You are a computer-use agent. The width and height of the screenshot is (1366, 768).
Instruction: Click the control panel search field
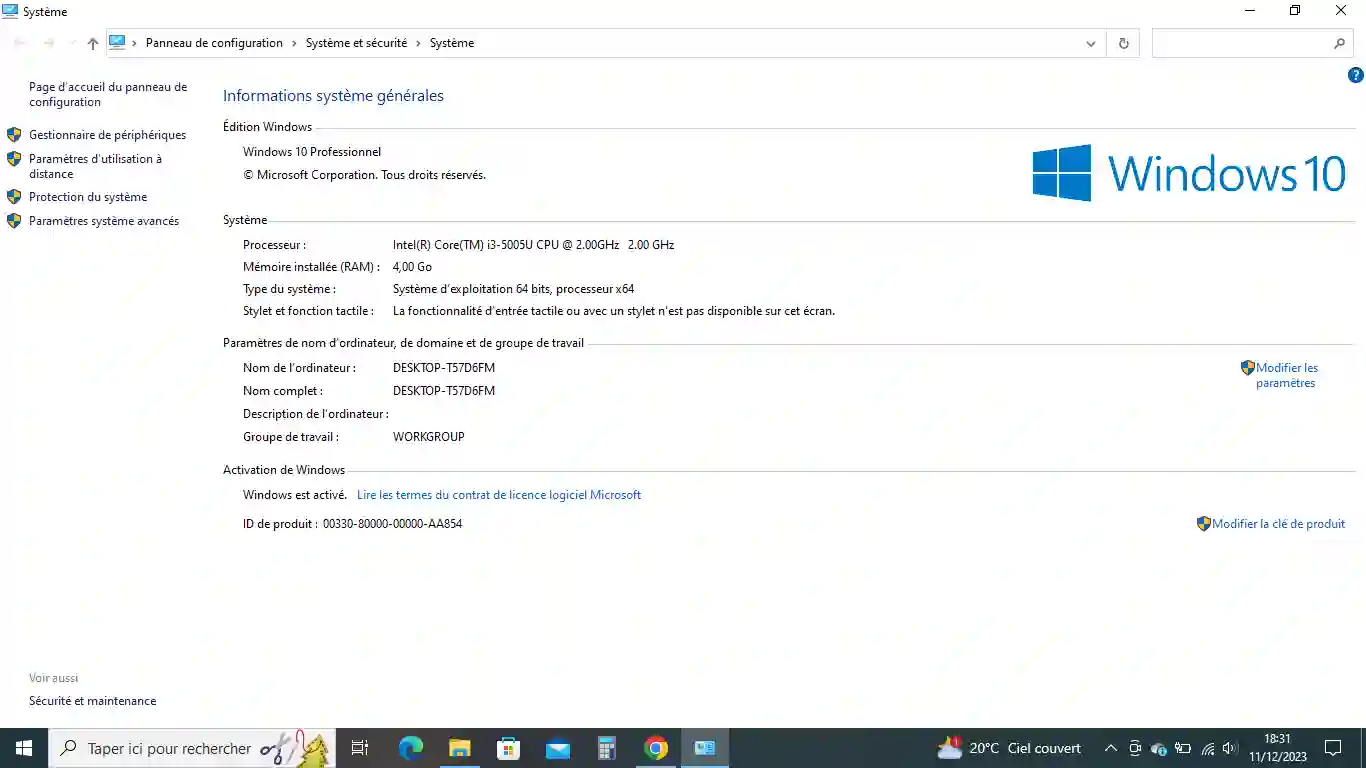[1242, 43]
